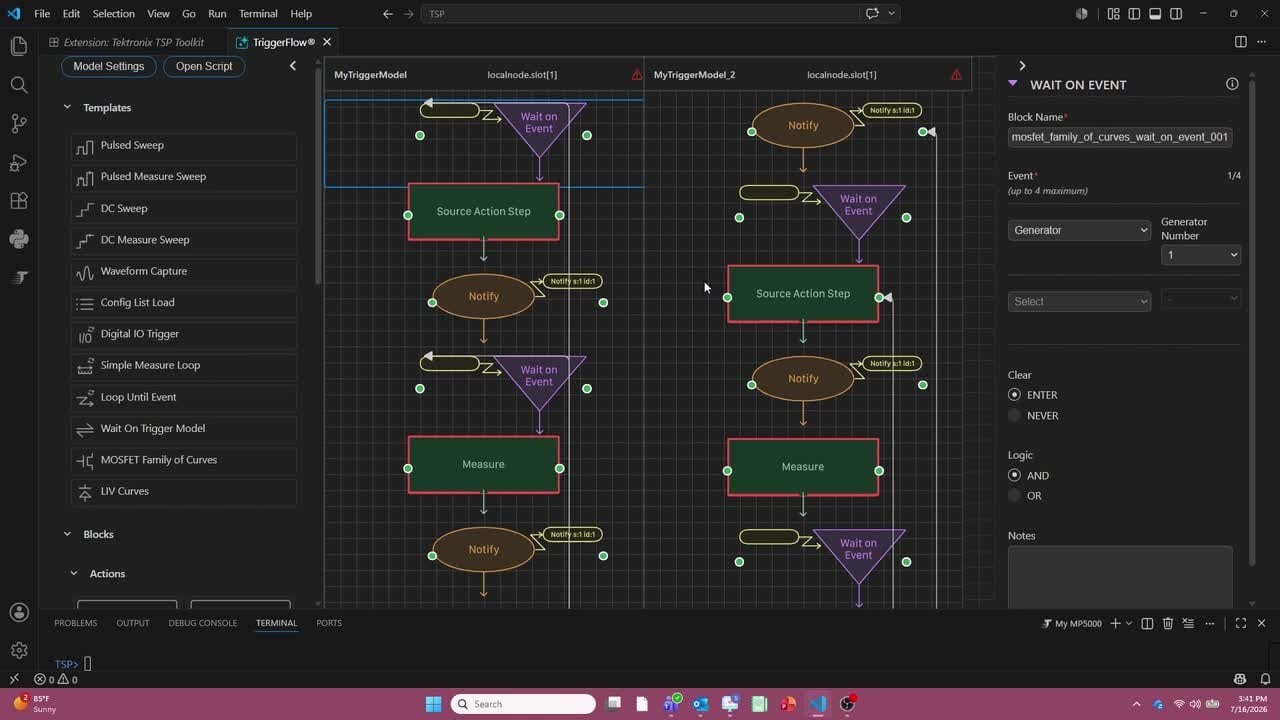1280x720 pixels.
Task: Open the Extensions view
Action: [x=18, y=201]
